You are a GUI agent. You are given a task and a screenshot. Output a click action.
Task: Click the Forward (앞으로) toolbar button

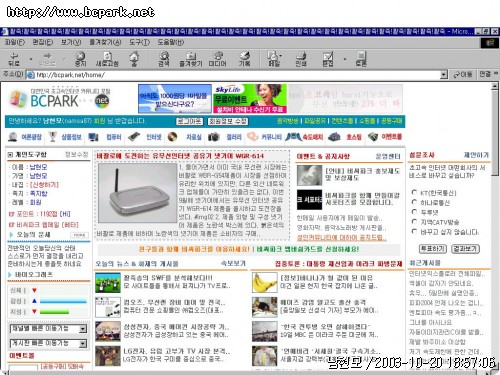coord(47,59)
